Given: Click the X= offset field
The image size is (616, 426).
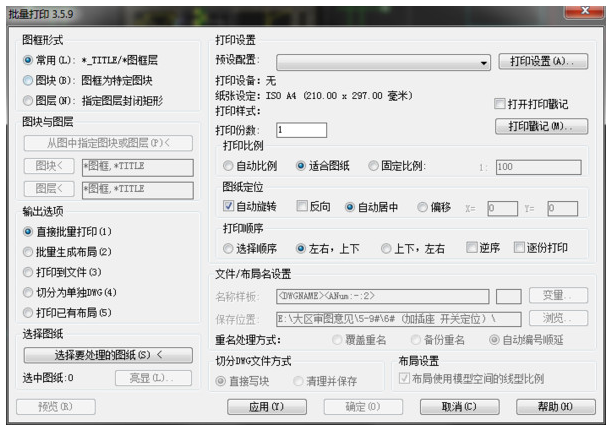Looking at the screenshot, I should coord(502,208).
